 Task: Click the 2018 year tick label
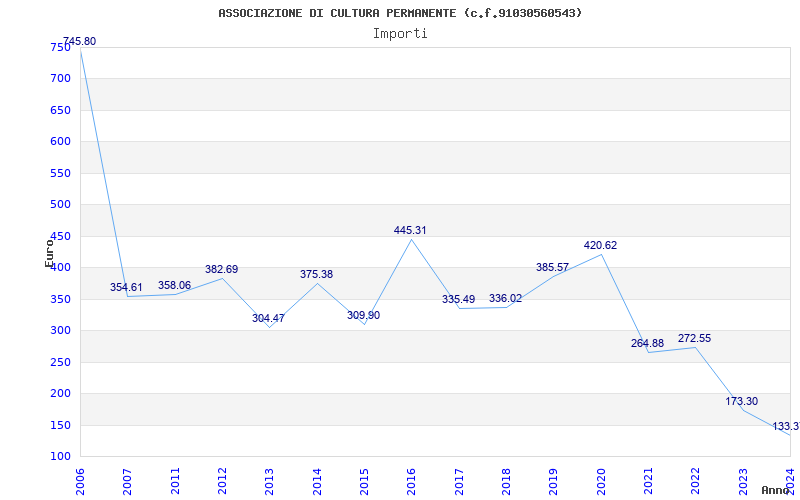coord(506,481)
